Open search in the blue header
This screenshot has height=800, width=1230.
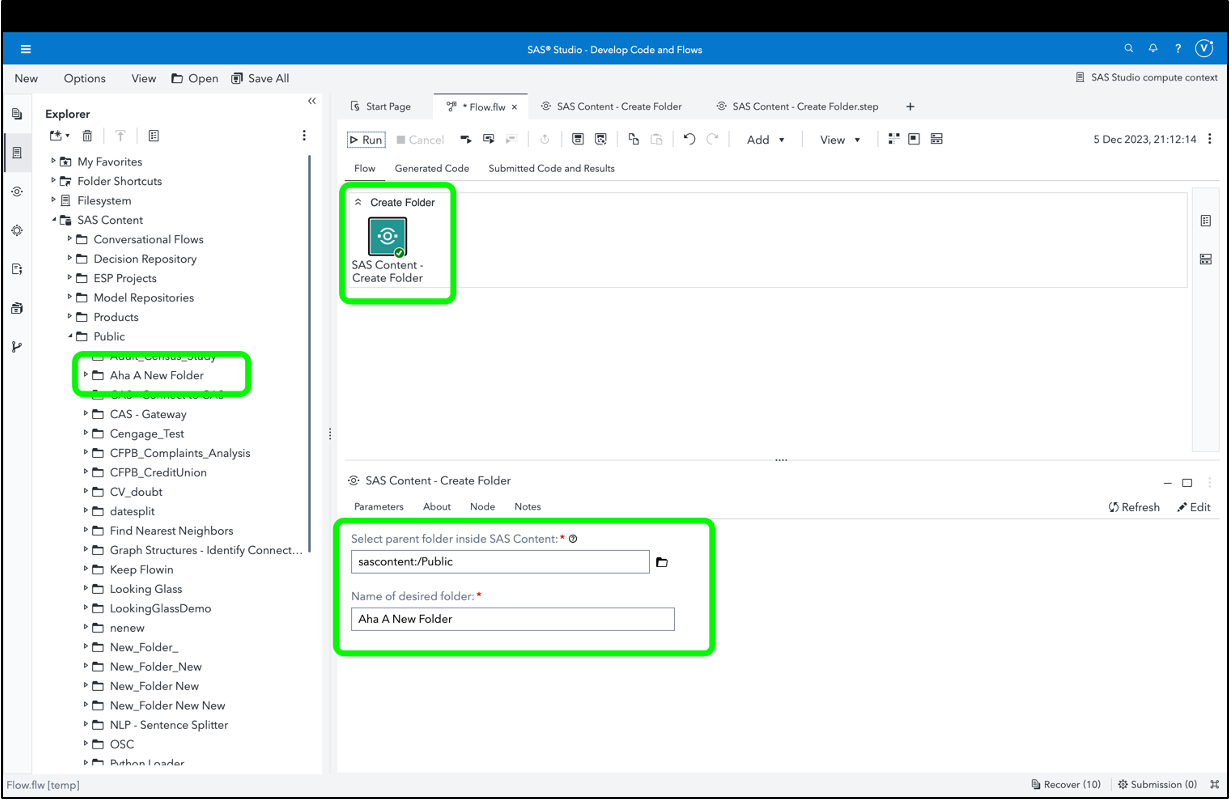point(1129,49)
